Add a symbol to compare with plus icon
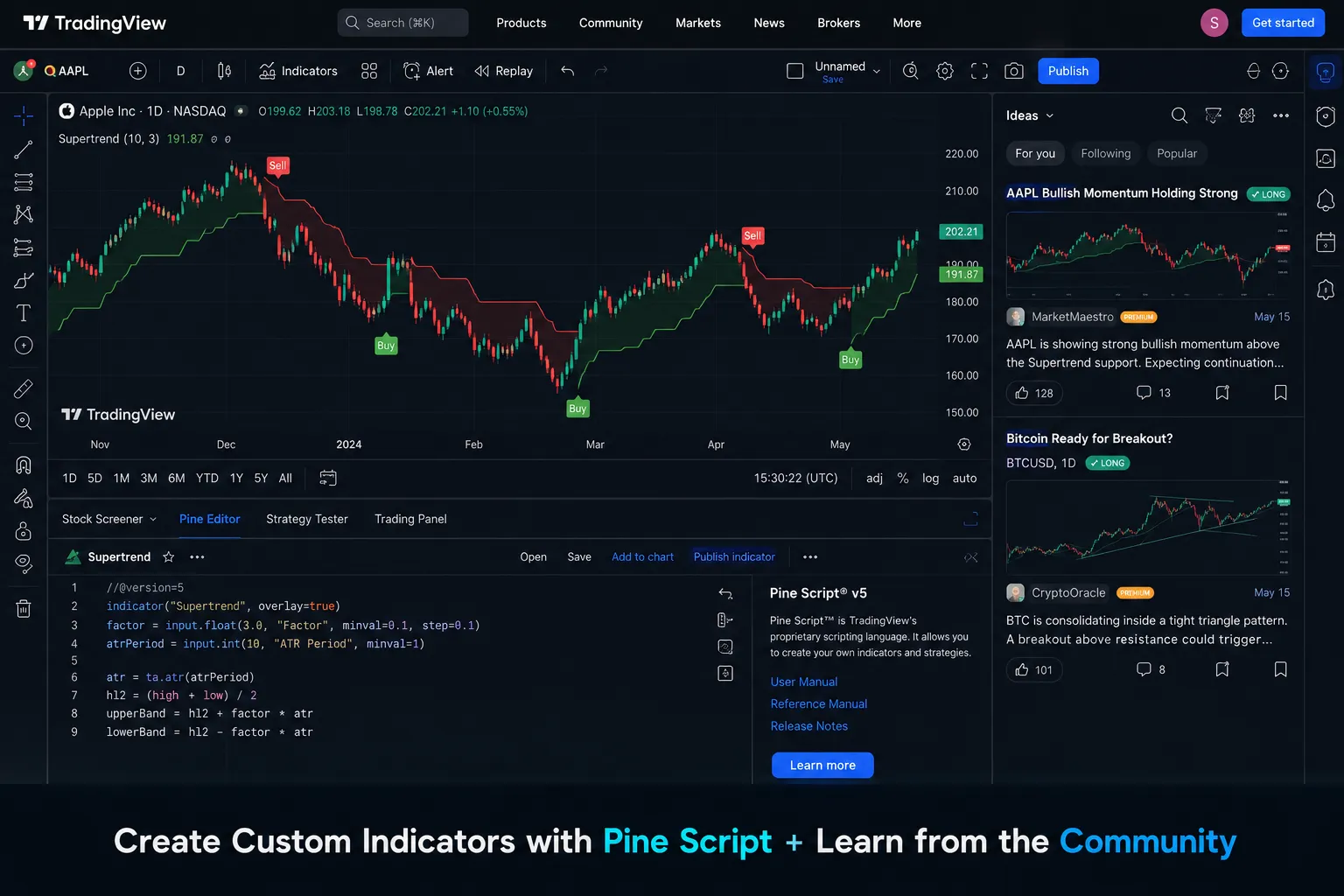 click(137, 71)
